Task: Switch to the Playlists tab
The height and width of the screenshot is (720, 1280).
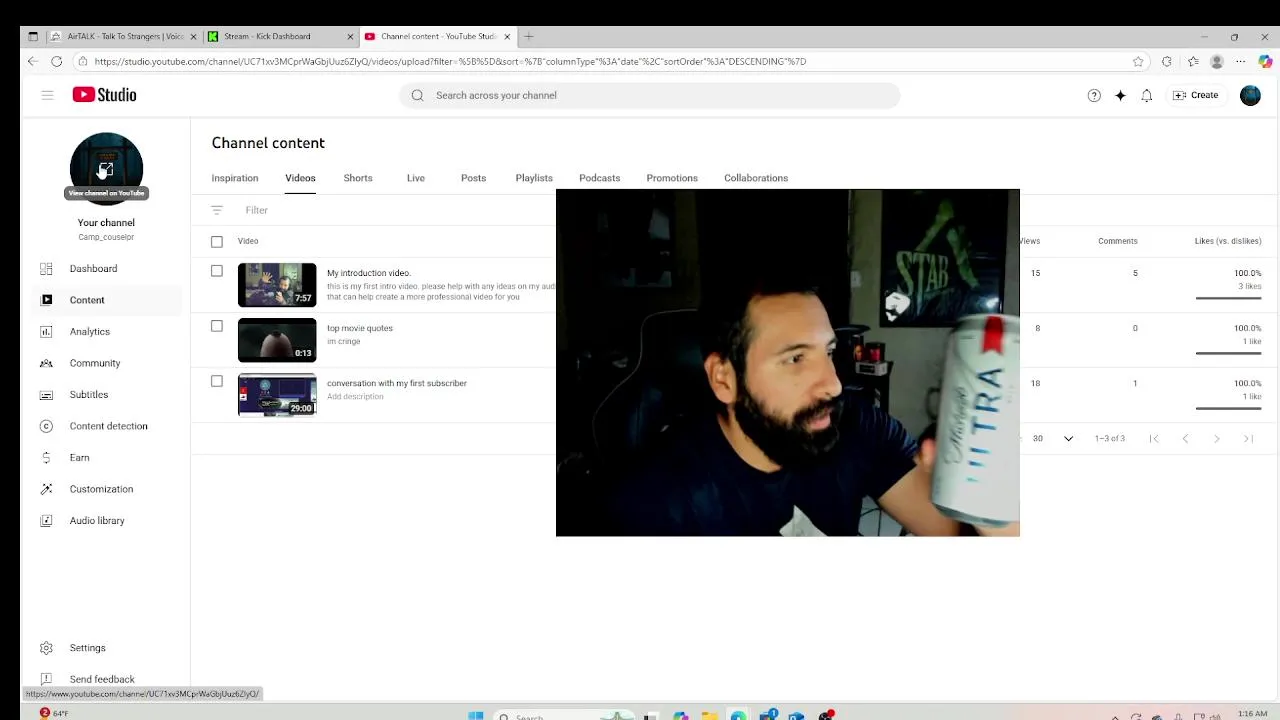Action: click(534, 178)
